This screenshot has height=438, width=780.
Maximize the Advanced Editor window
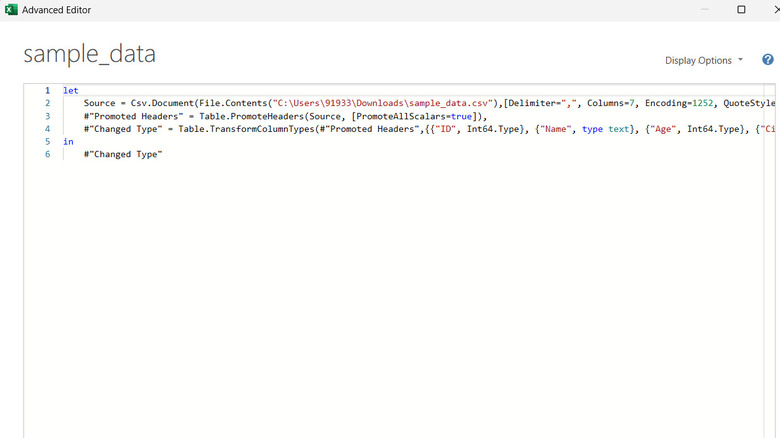pyautogui.click(x=741, y=9)
